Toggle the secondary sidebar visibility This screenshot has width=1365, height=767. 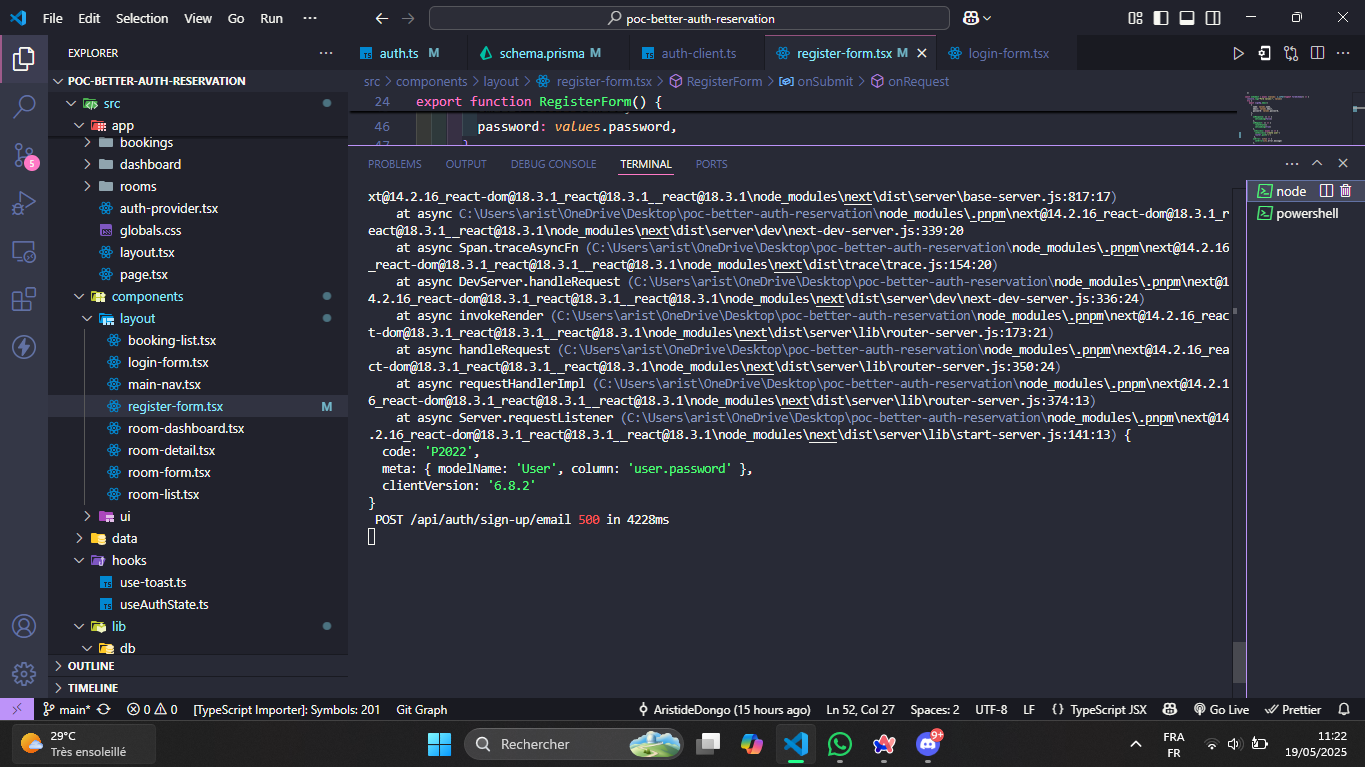[x=1211, y=18]
